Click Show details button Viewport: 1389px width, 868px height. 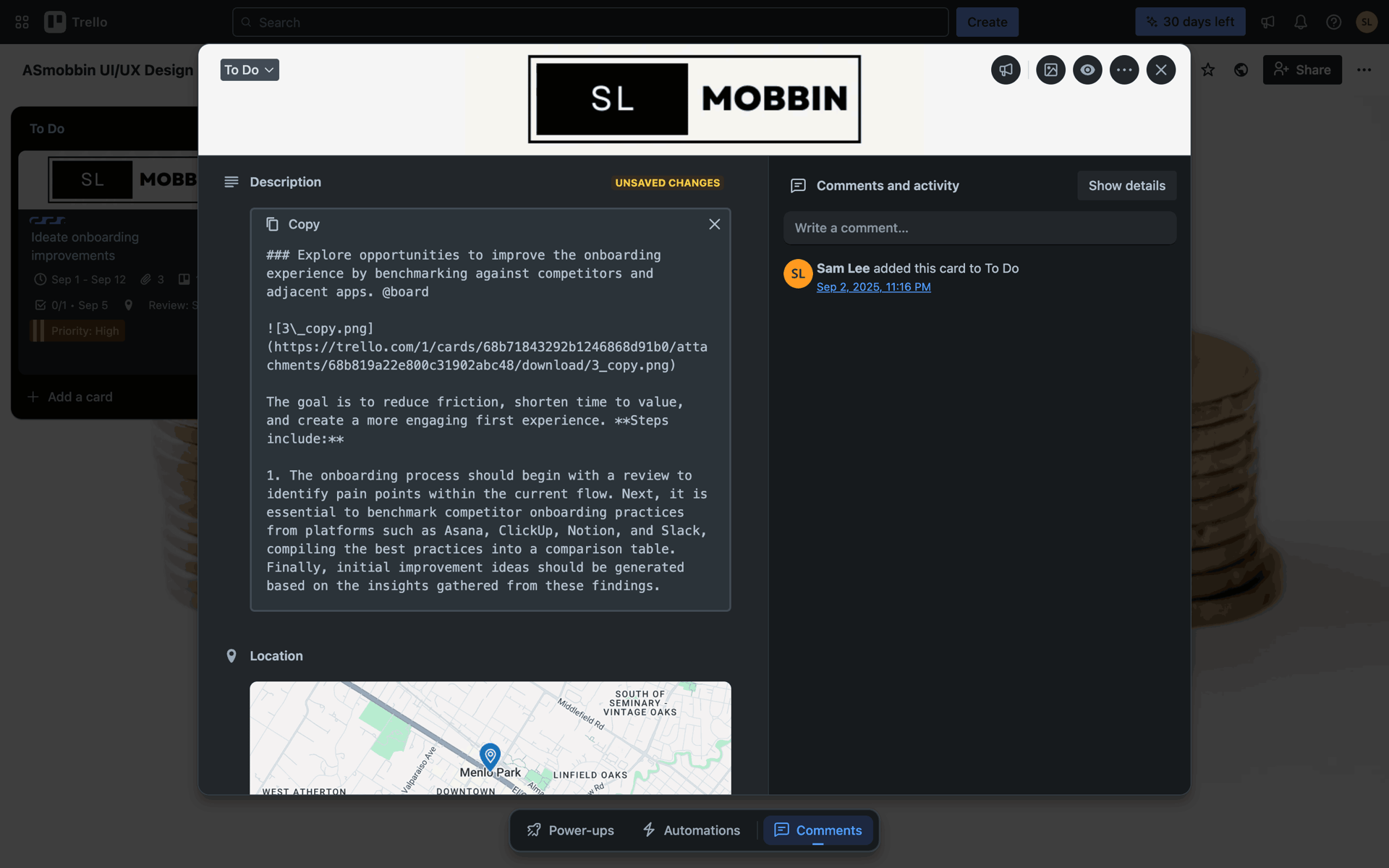pos(1126,186)
